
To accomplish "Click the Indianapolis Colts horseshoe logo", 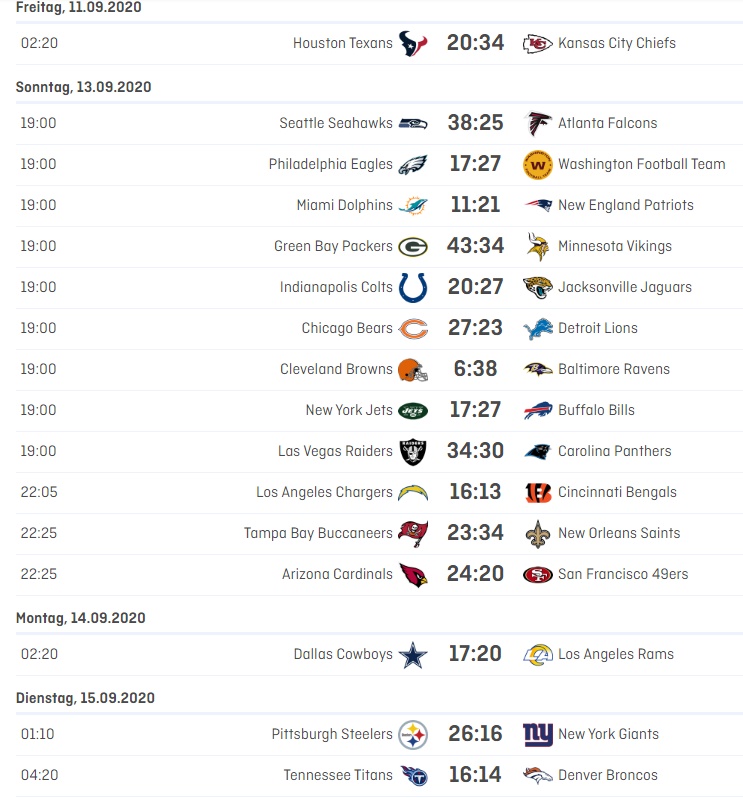I will 413,287.
